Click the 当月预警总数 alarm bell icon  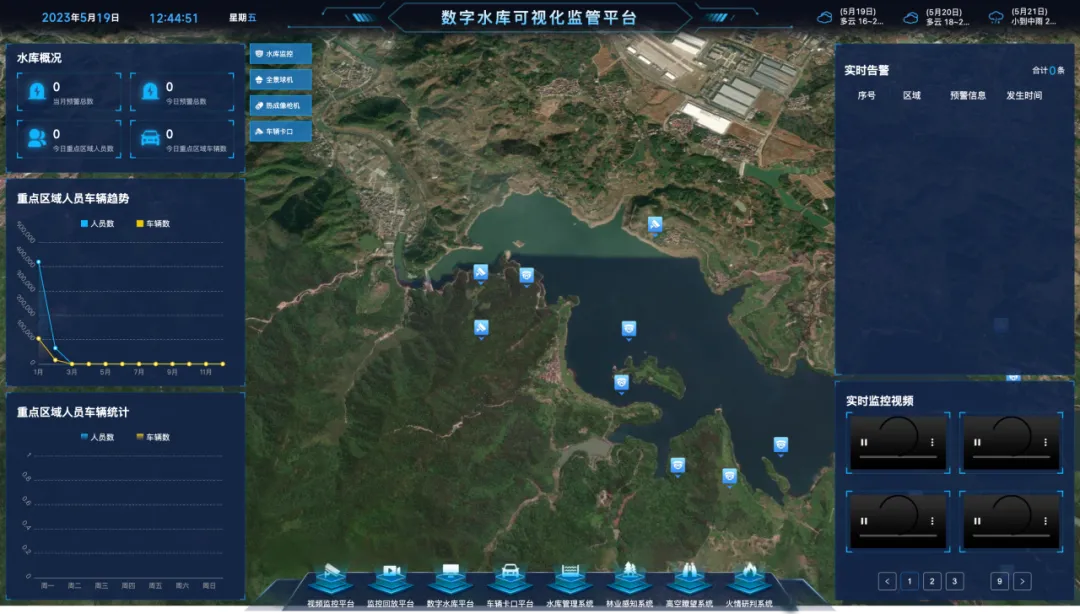[37, 91]
